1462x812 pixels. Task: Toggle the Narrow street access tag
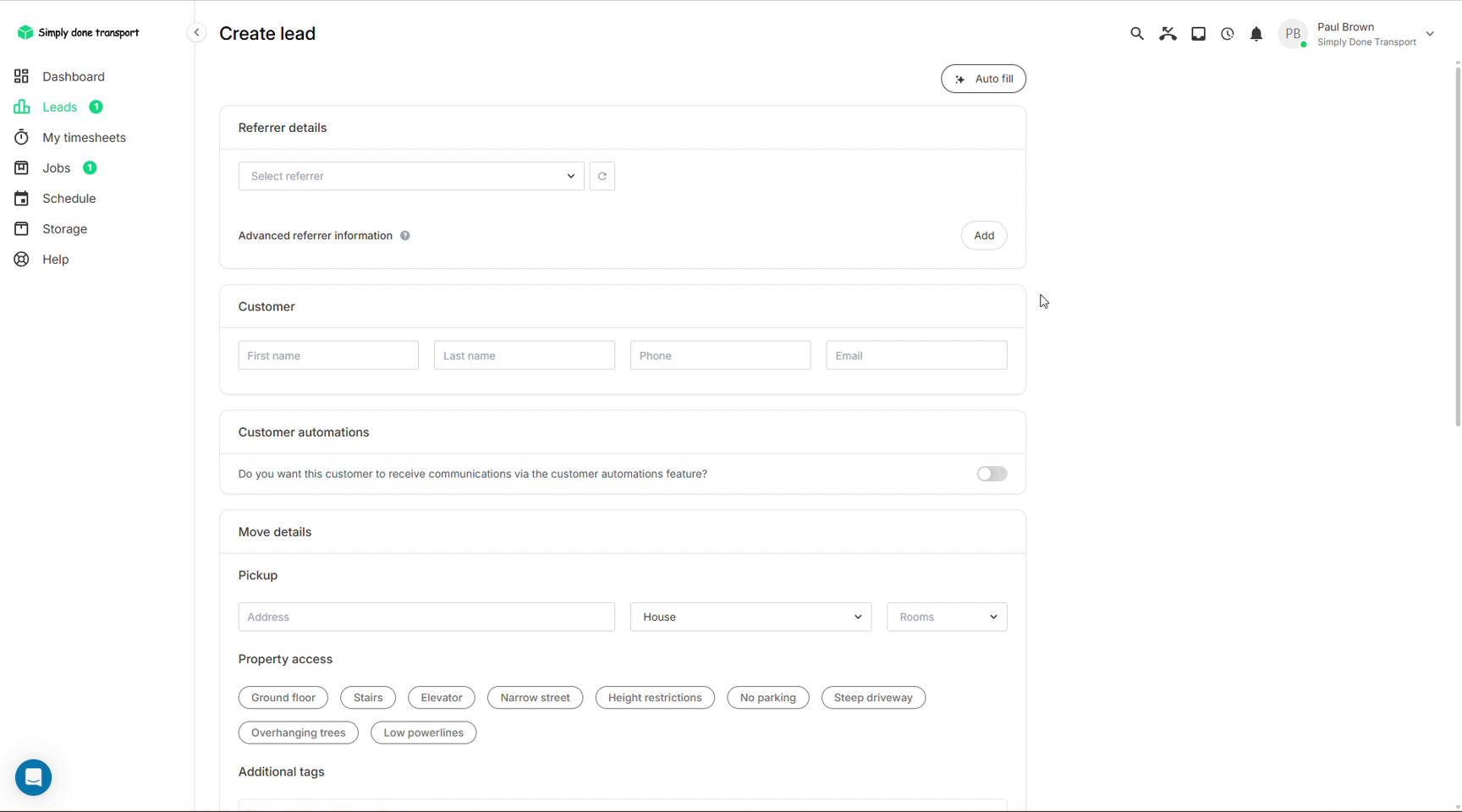click(535, 698)
